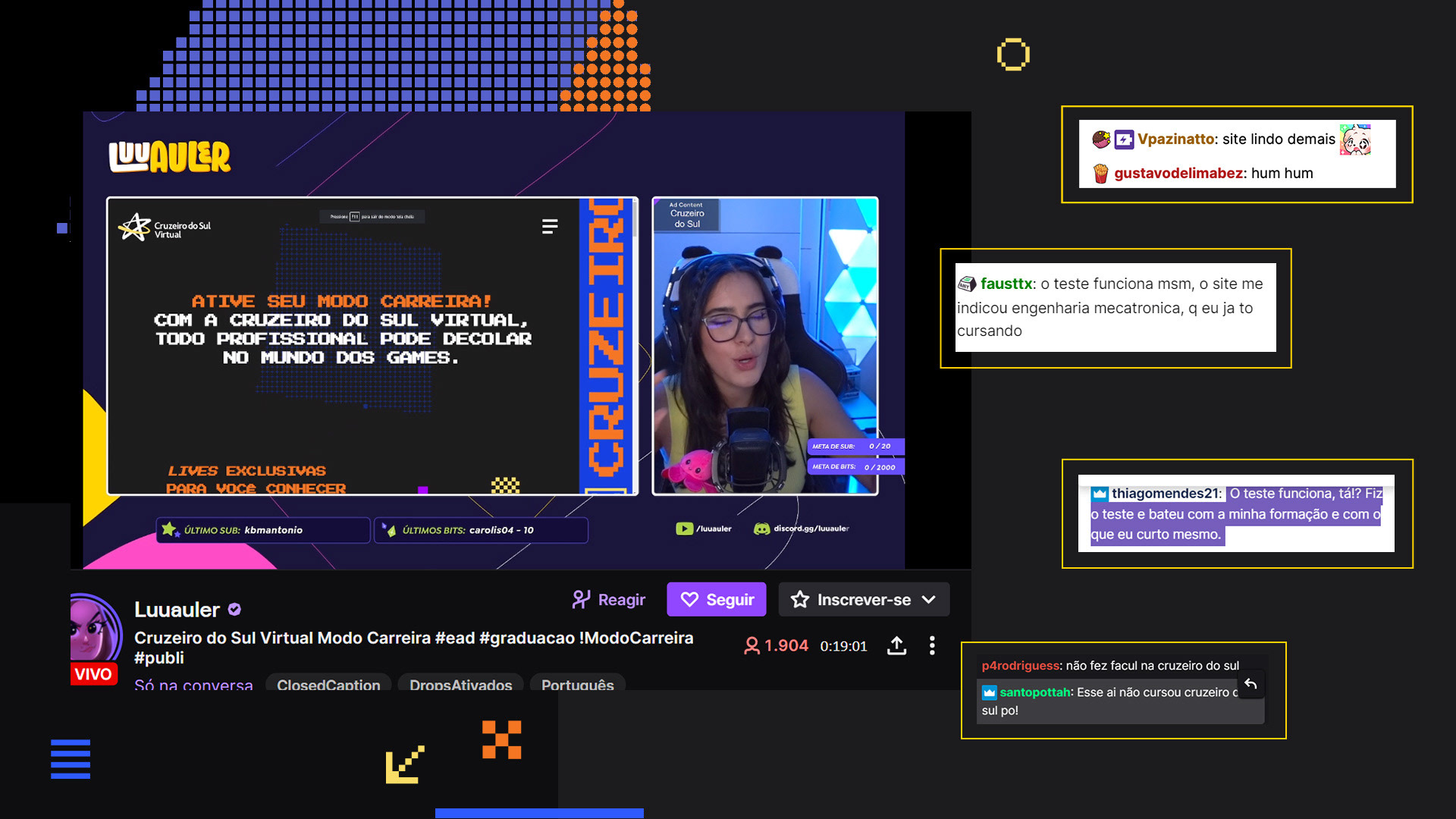
Task: Select the DropsAtivados tag
Action: pyautogui.click(x=460, y=683)
